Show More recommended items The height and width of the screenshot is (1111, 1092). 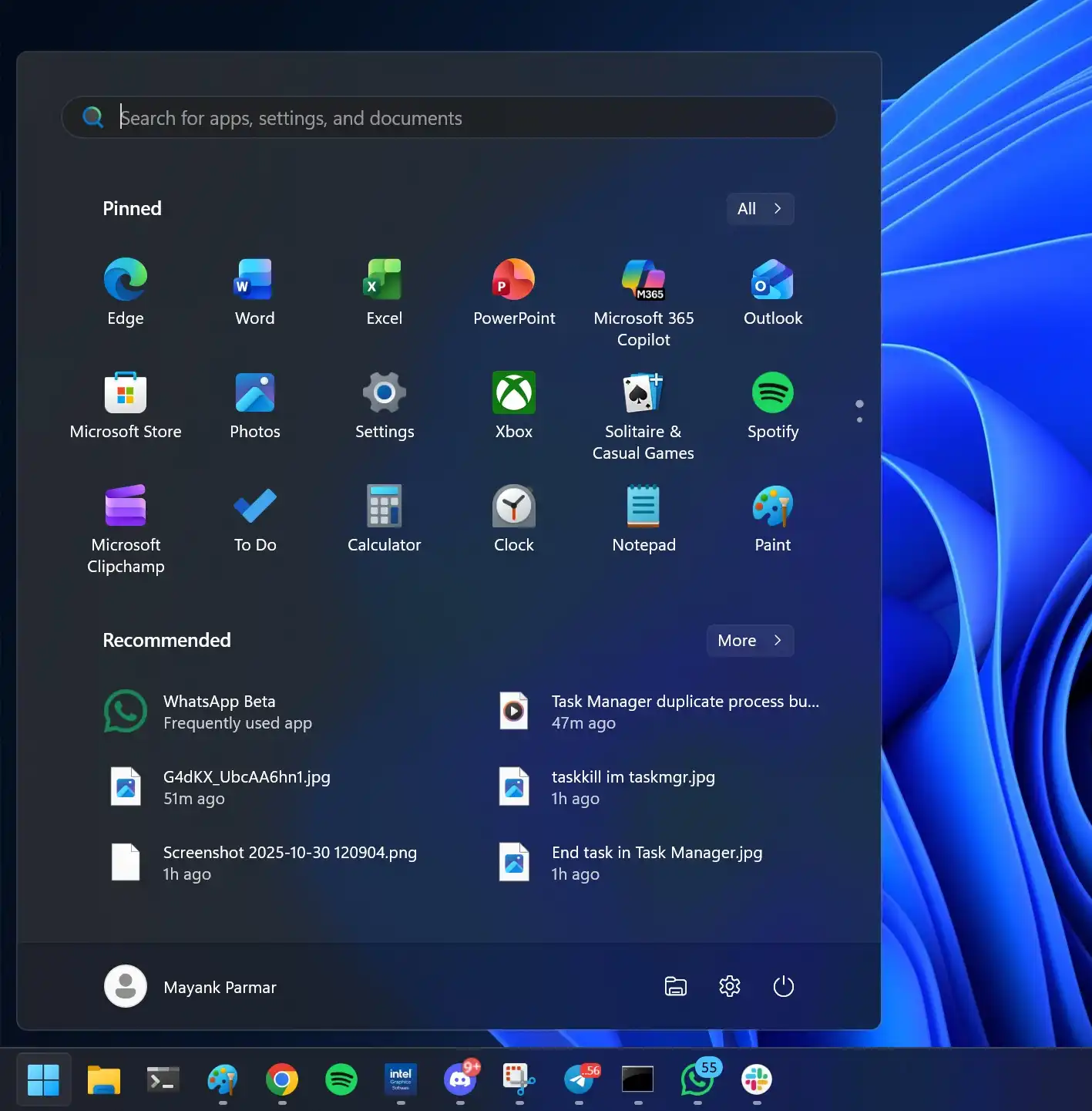click(x=749, y=641)
